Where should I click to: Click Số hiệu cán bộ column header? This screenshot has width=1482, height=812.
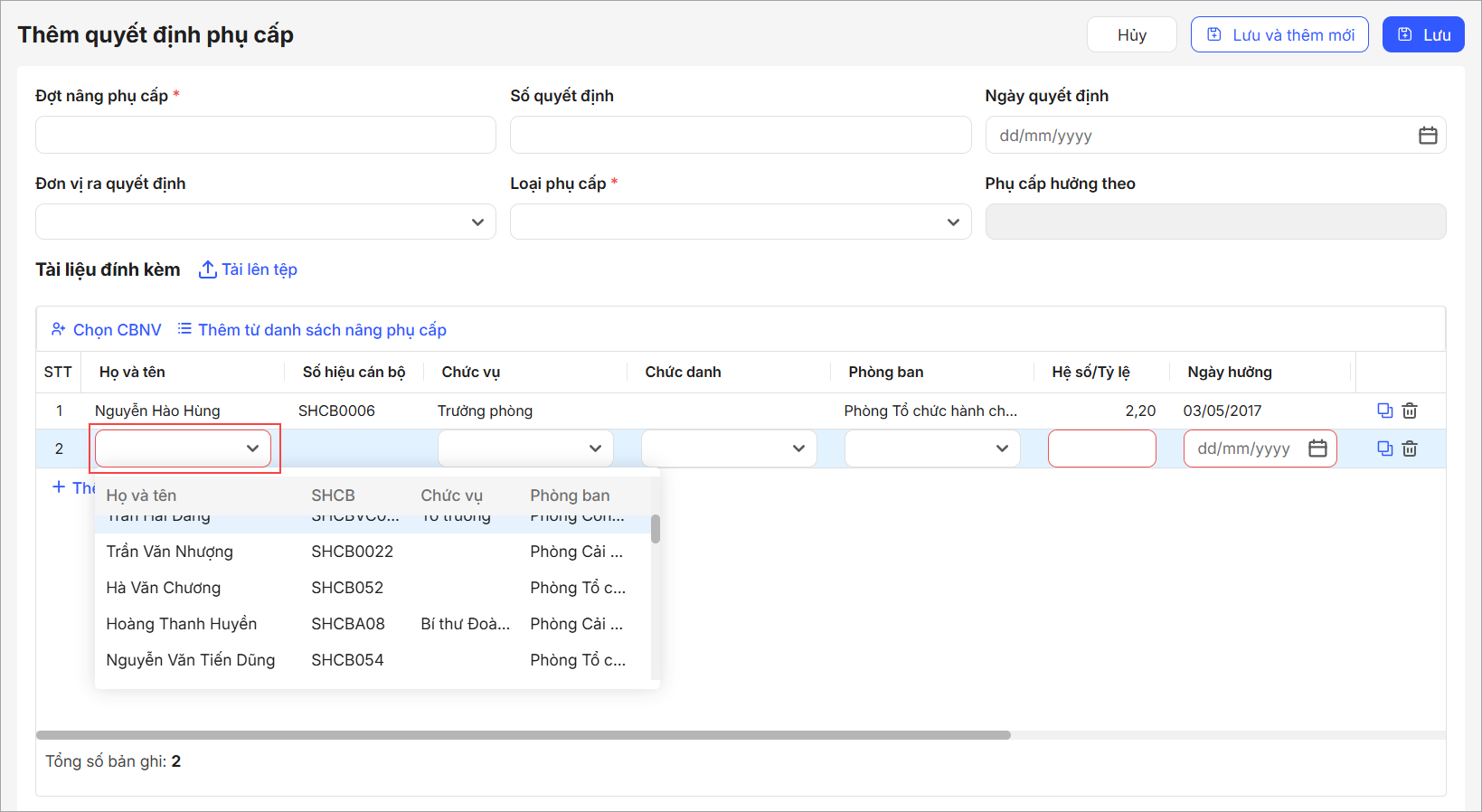click(354, 372)
